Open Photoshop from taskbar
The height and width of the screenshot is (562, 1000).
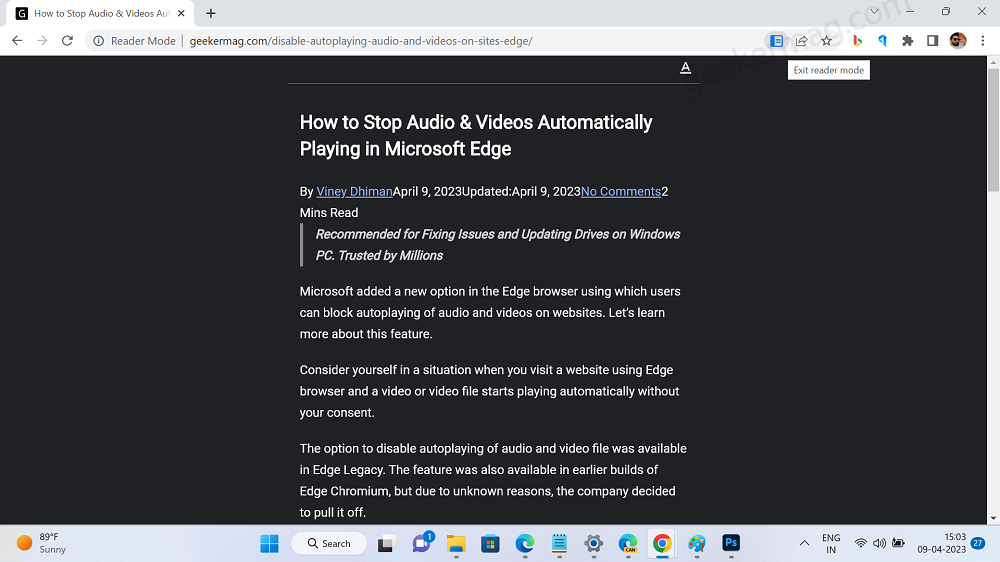pos(731,544)
